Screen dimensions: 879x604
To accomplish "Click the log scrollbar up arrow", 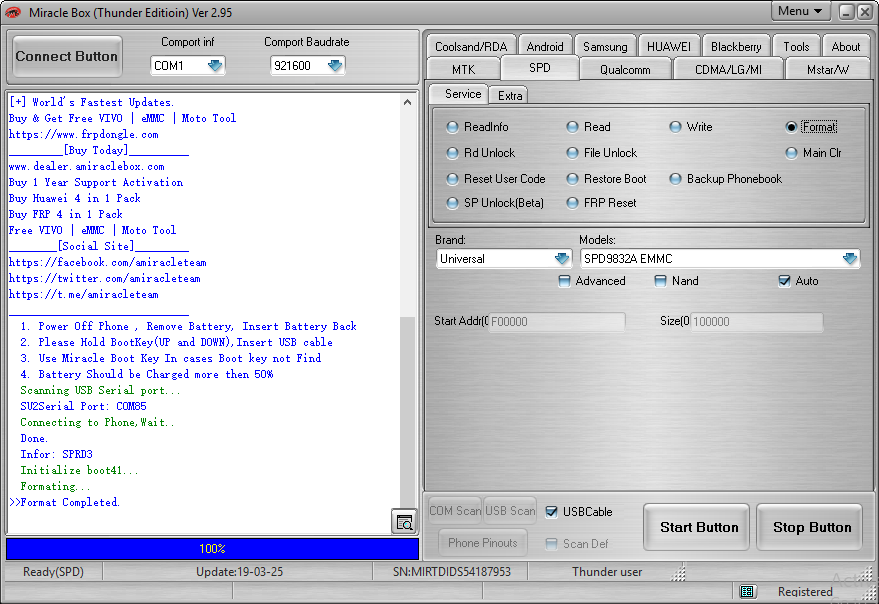I will [408, 102].
